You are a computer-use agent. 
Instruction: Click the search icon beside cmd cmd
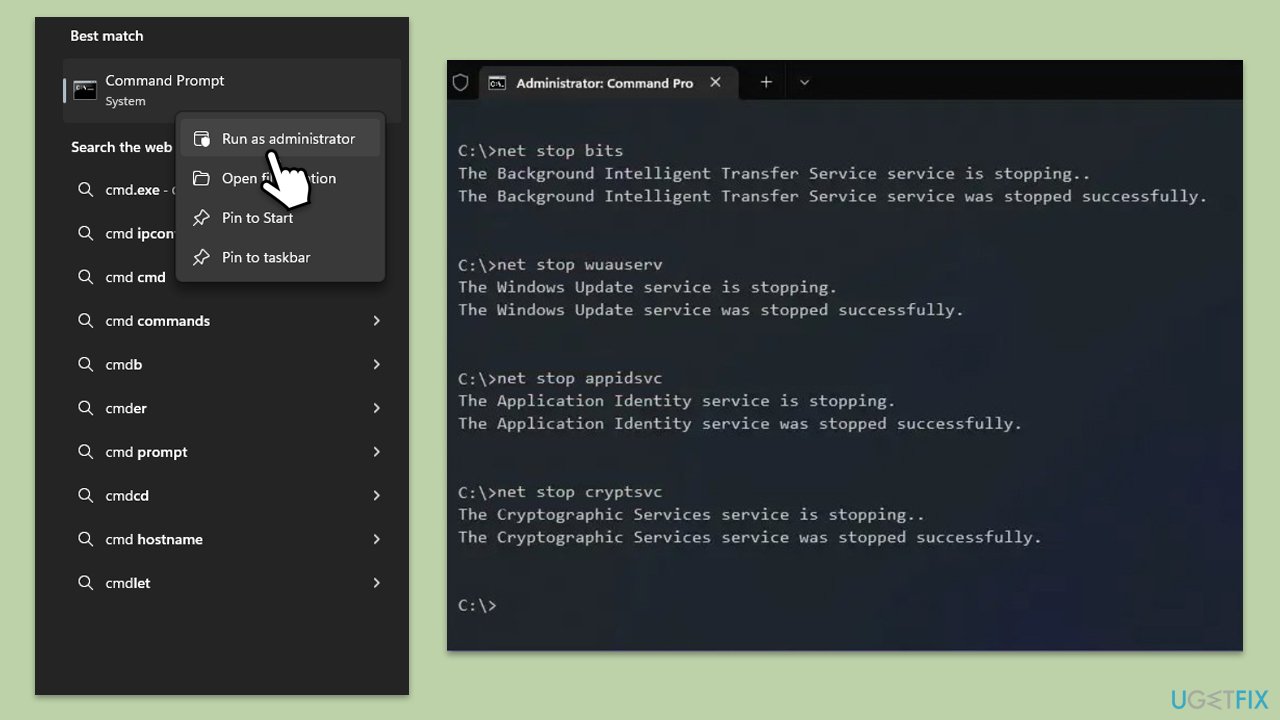click(x=86, y=276)
